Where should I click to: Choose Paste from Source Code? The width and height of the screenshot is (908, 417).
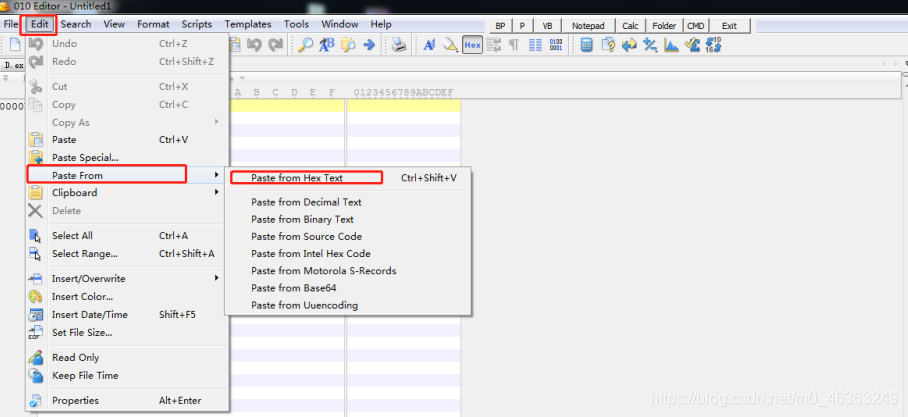[349, 236]
